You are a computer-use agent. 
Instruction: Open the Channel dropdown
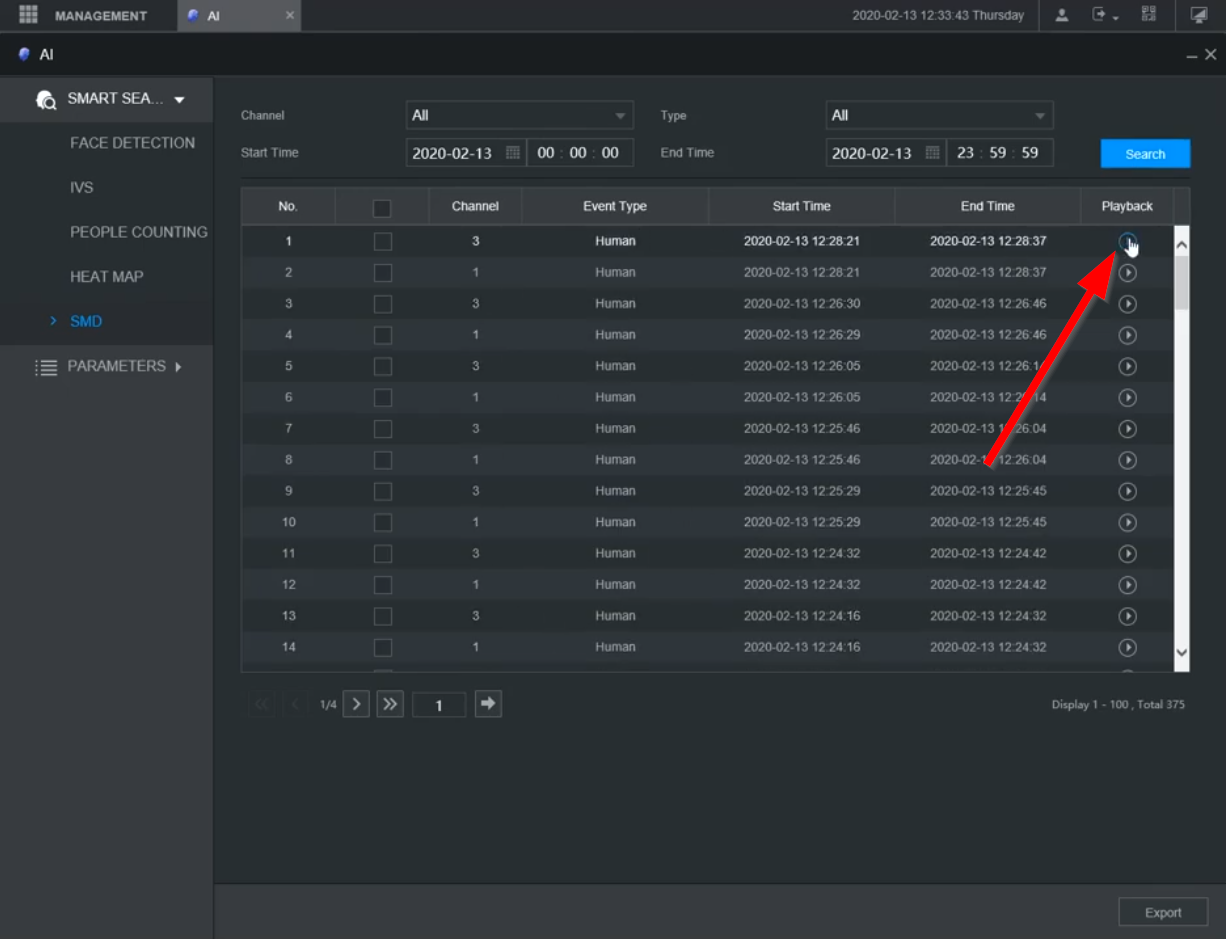click(519, 116)
